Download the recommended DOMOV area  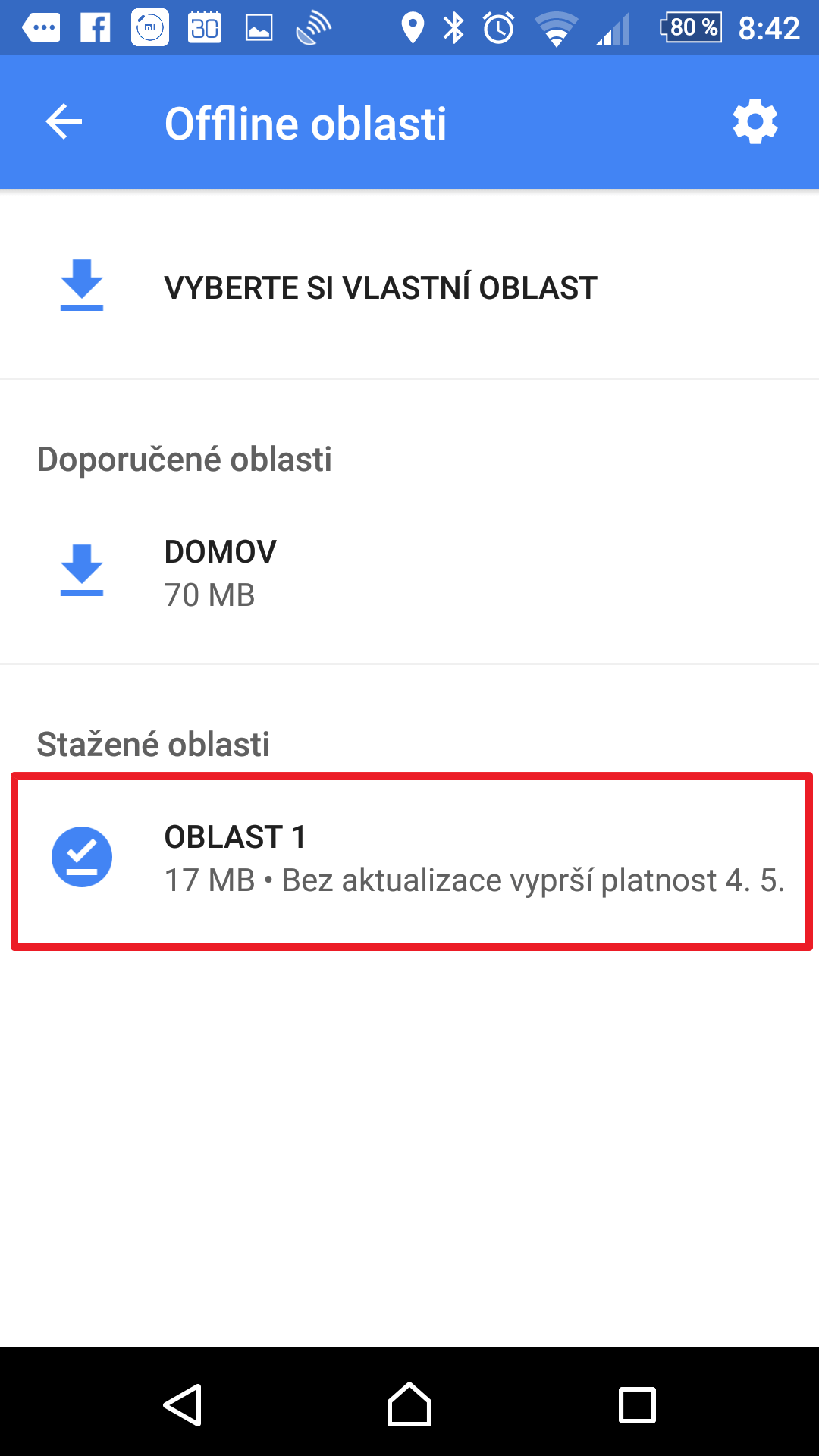pos(409,572)
